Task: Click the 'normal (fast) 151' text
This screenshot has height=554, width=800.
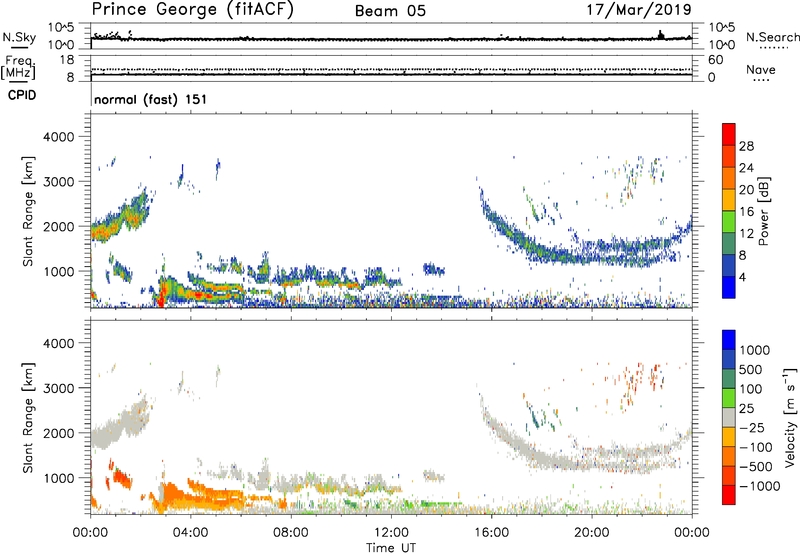Action: 151,99
